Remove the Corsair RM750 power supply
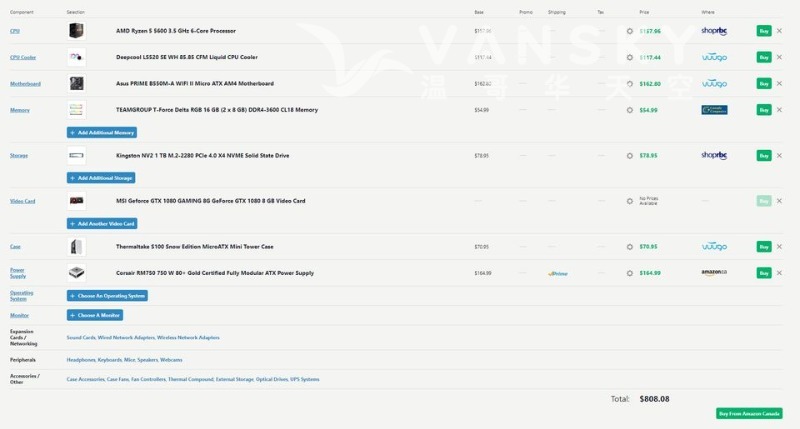The width and height of the screenshot is (800, 429). tap(779, 272)
